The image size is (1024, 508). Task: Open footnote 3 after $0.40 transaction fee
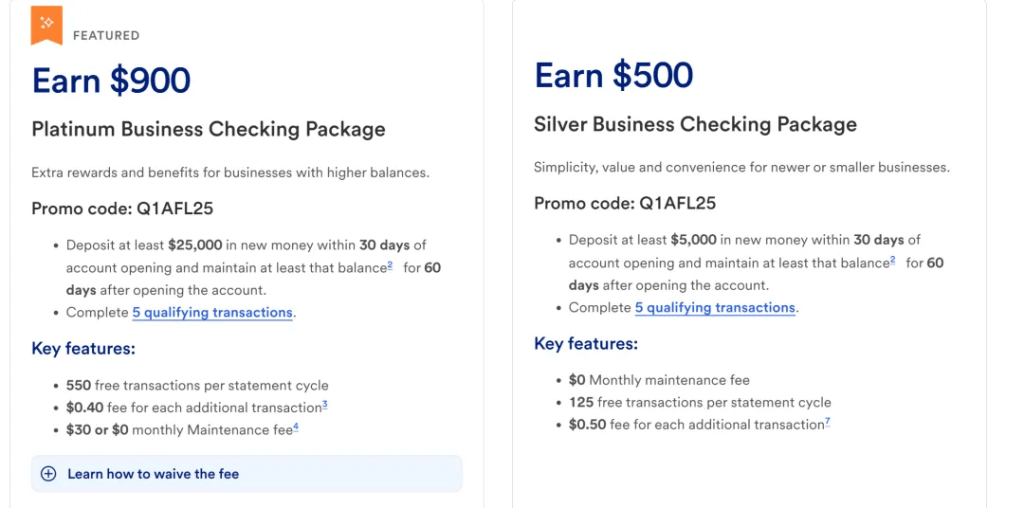[325, 405]
